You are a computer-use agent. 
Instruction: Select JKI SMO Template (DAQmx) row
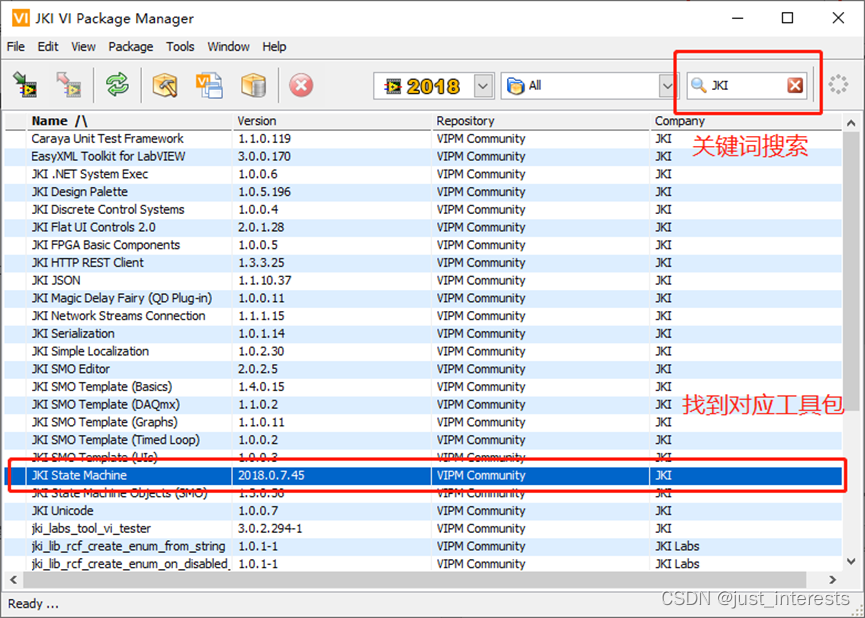click(x=423, y=404)
